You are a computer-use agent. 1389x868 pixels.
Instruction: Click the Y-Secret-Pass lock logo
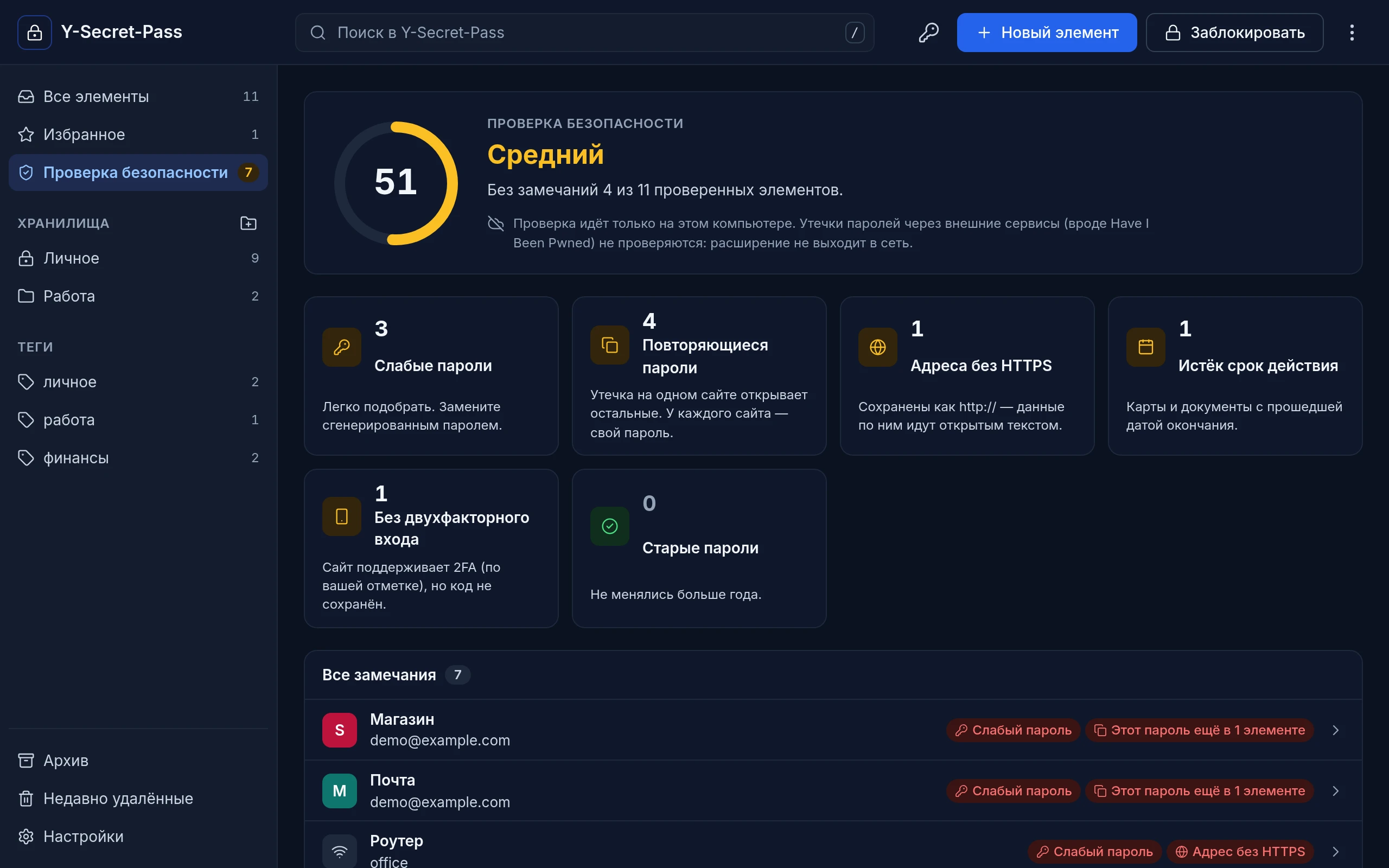tap(34, 33)
